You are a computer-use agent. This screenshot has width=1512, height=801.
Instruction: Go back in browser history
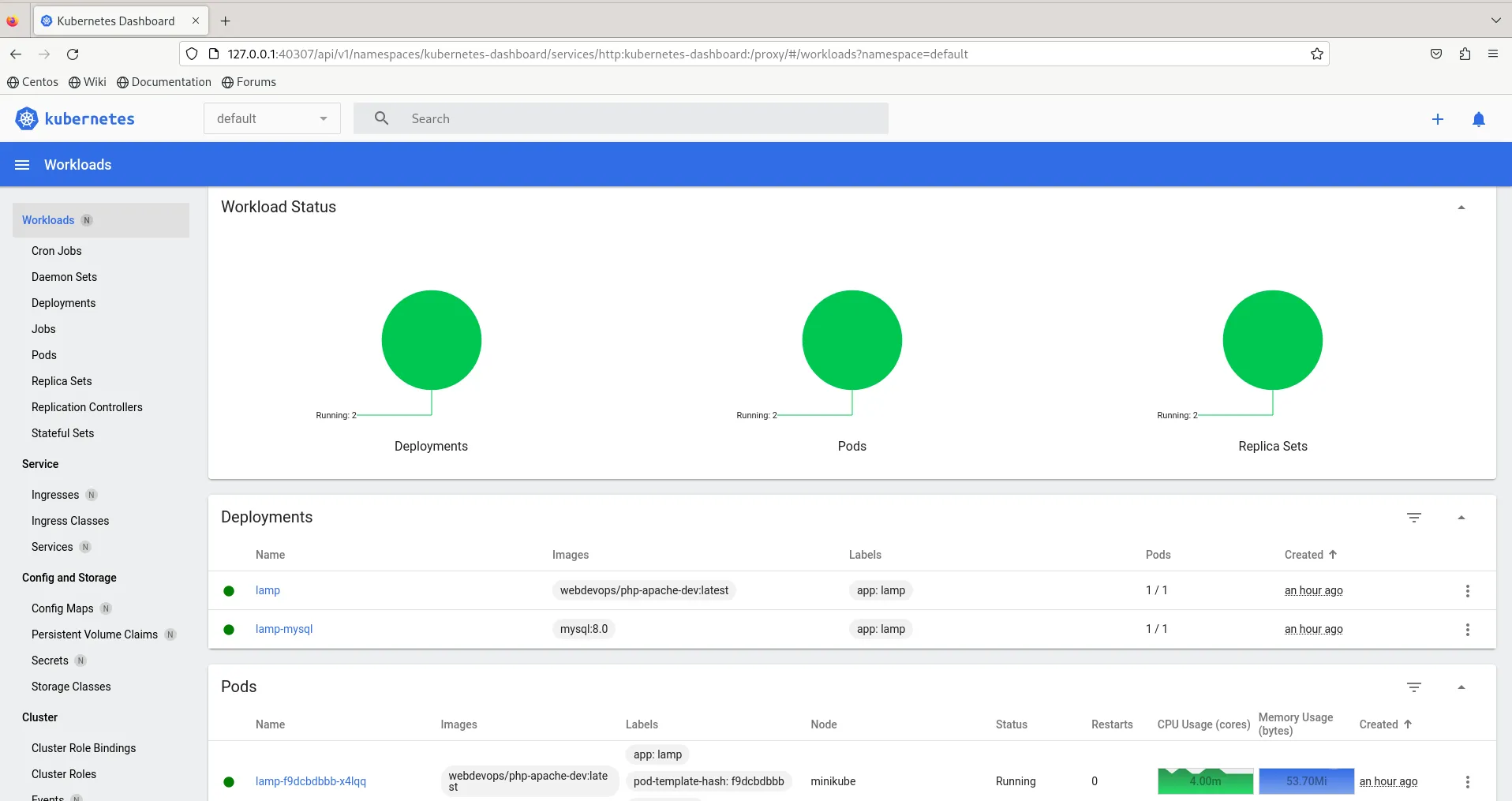(16, 54)
